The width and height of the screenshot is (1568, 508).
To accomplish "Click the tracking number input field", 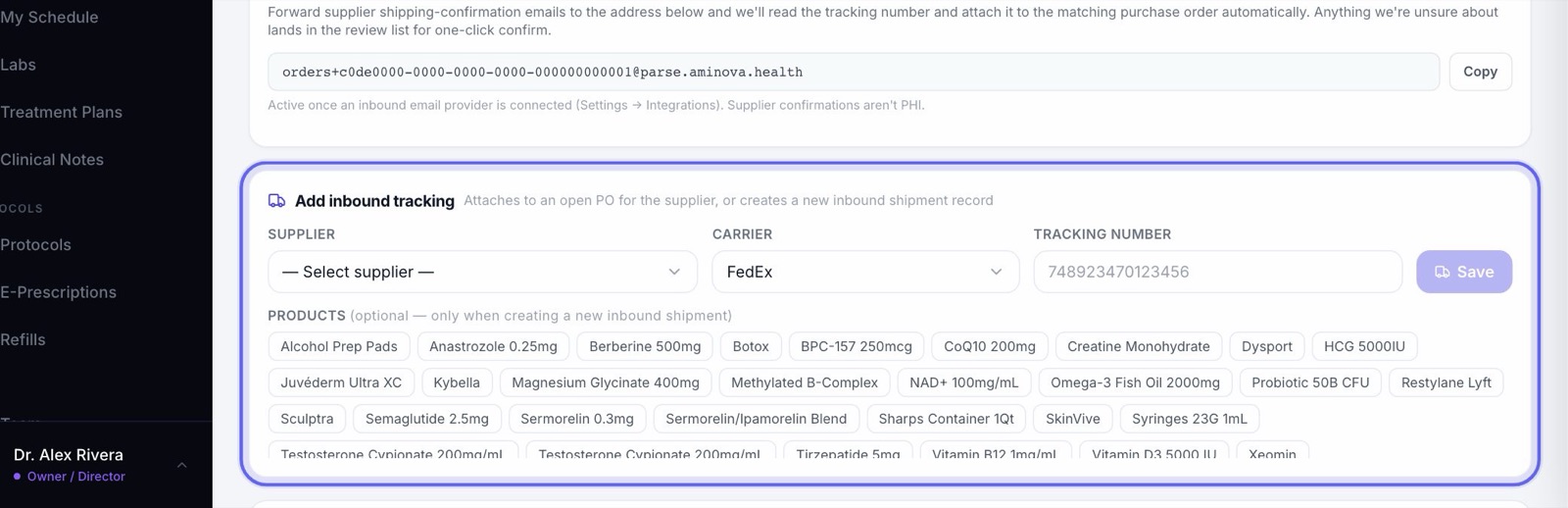I will (x=1217, y=272).
